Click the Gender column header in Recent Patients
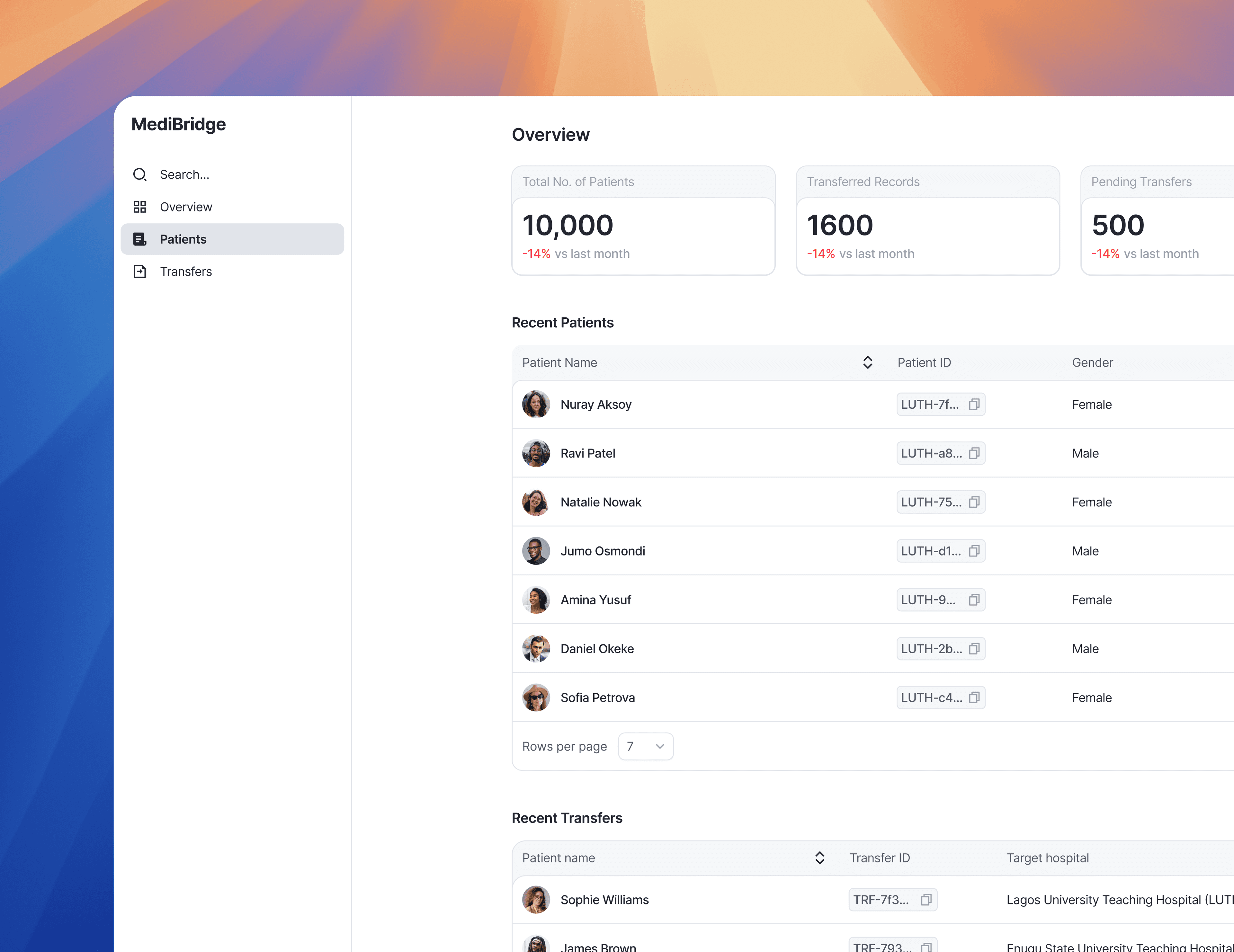Viewport: 1234px width, 952px height. tap(1093, 362)
